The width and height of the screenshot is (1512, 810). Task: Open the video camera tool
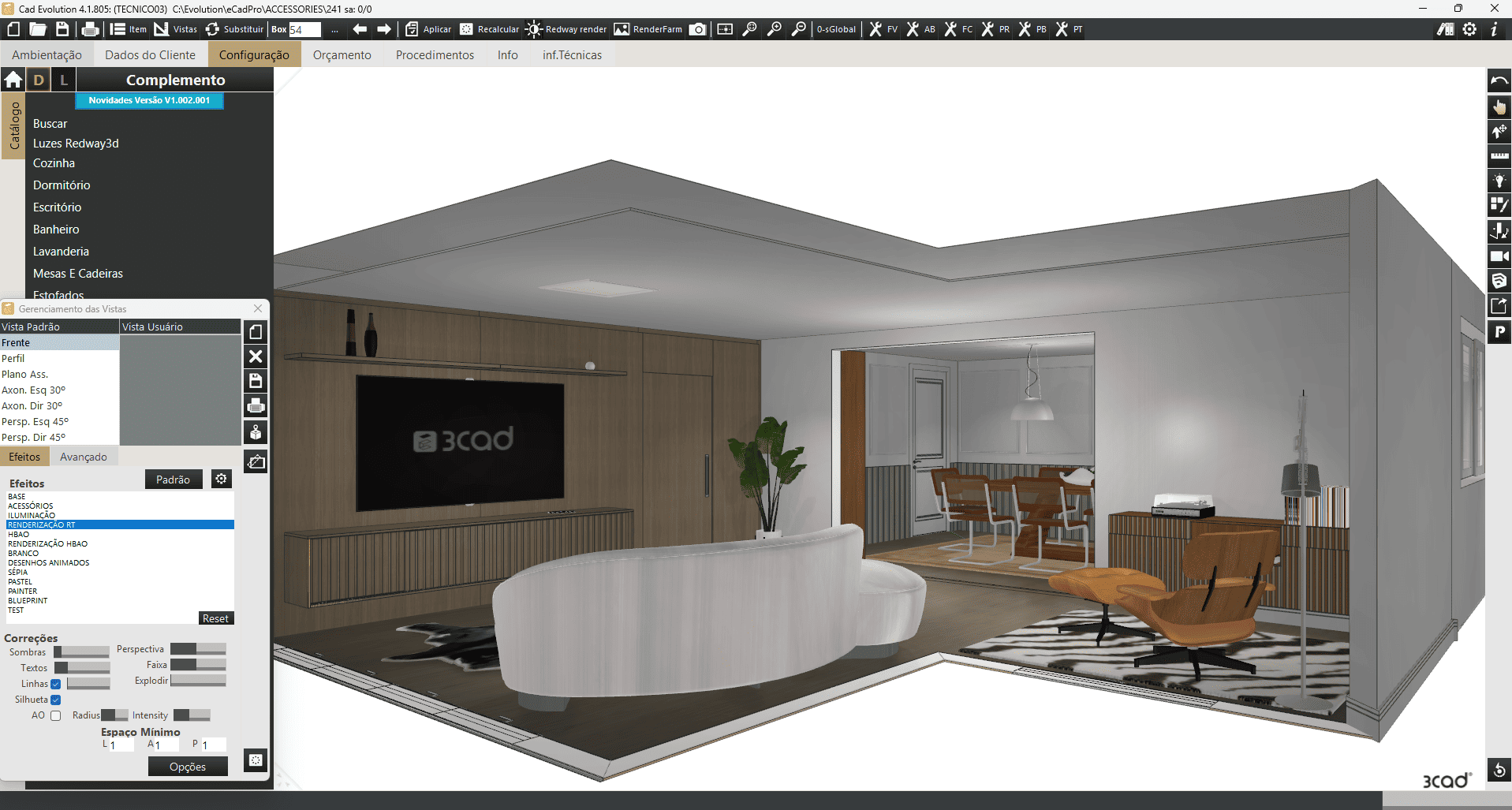tap(1499, 256)
